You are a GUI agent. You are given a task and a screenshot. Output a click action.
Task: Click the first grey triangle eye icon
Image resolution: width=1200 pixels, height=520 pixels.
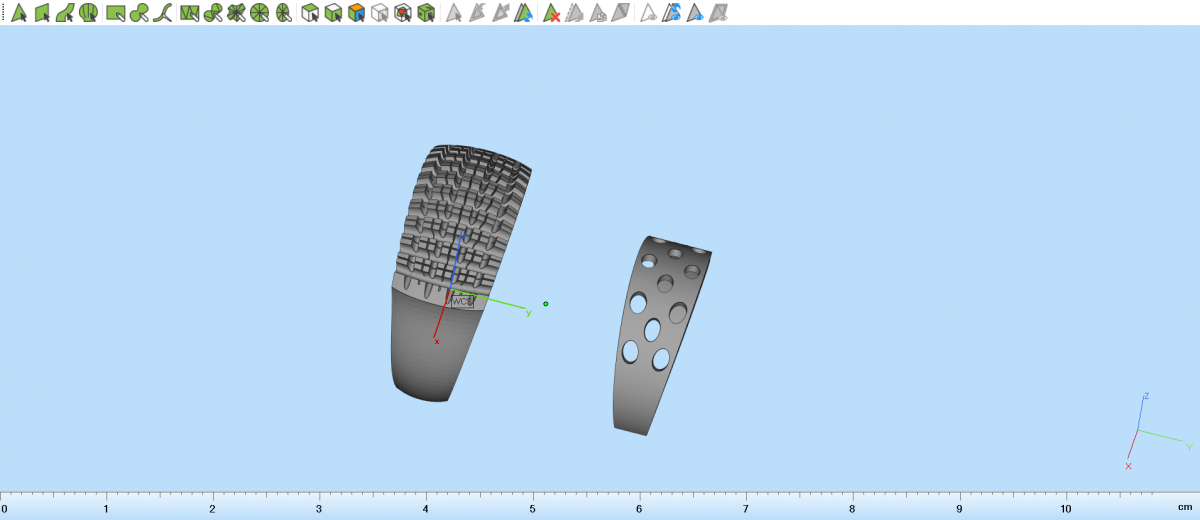tap(648, 13)
